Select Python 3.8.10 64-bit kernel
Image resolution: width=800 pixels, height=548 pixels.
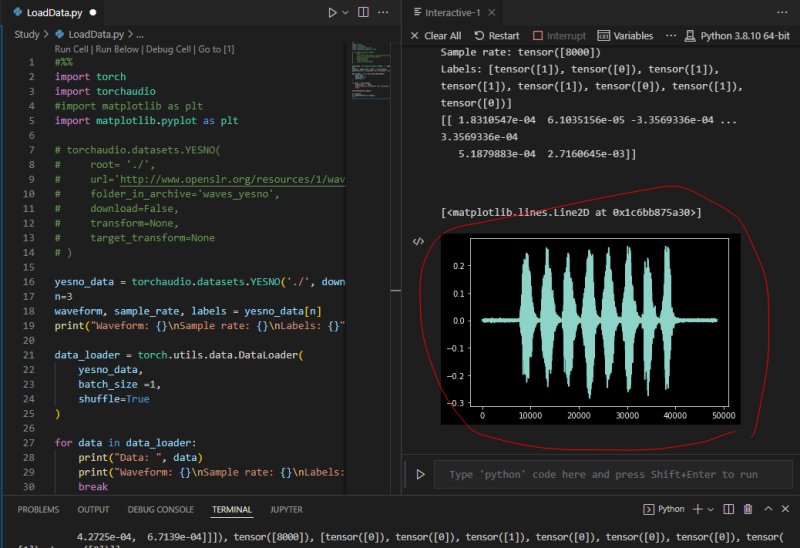tap(737, 36)
